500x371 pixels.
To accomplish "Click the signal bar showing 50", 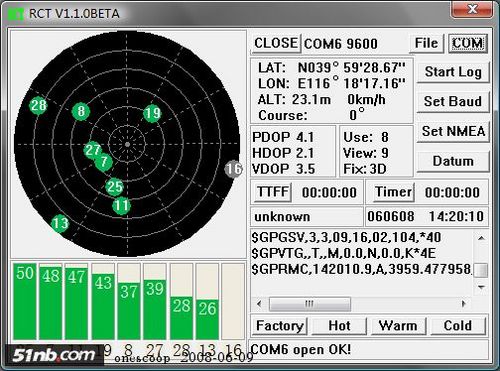I will [x=25, y=301].
